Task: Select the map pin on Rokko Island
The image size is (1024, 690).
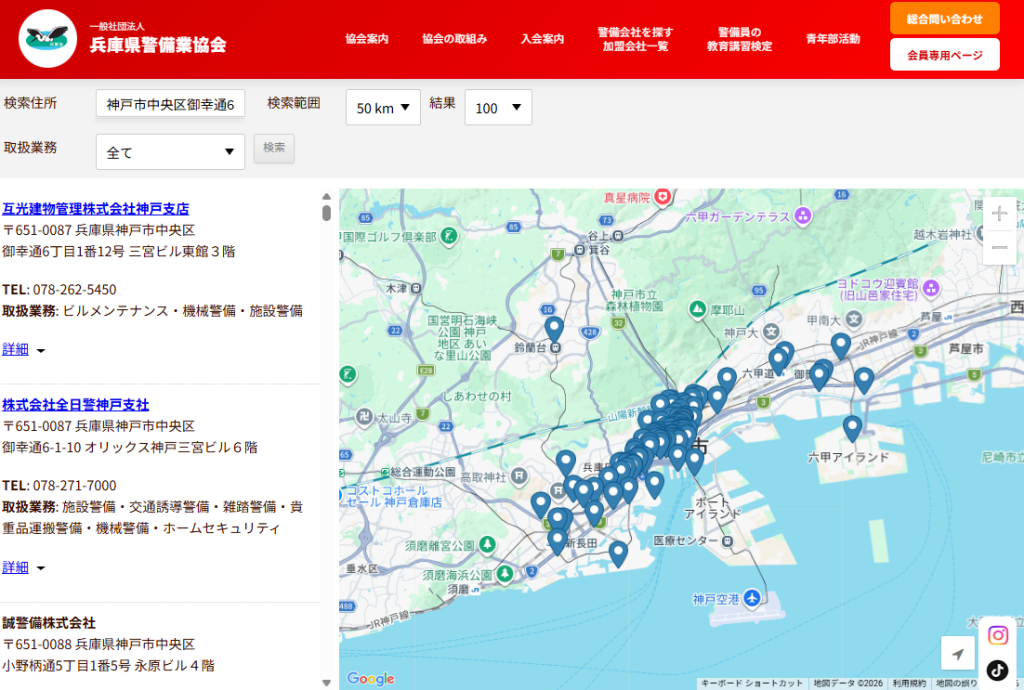Action: (x=852, y=427)
